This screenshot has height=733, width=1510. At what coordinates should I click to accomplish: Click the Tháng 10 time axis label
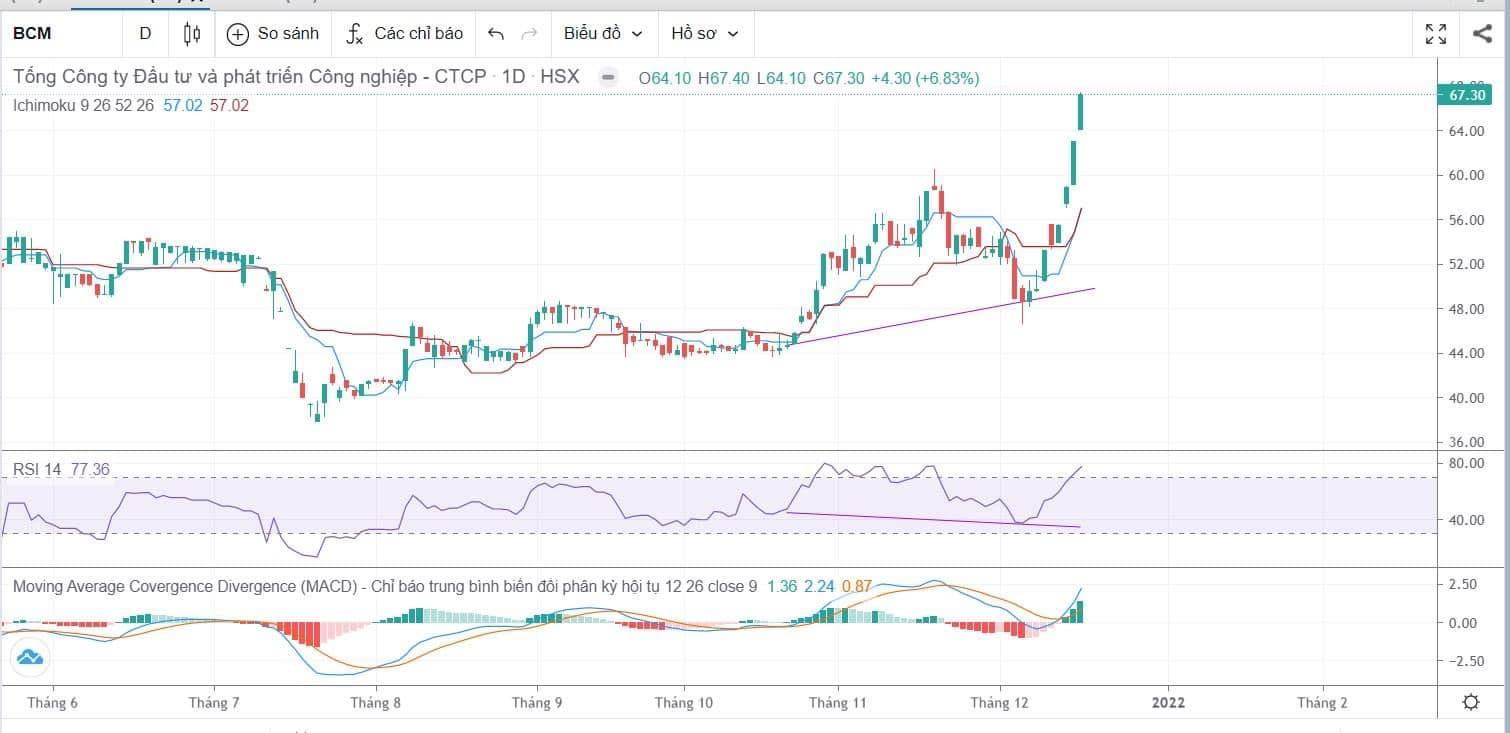(x=684, y=702)
